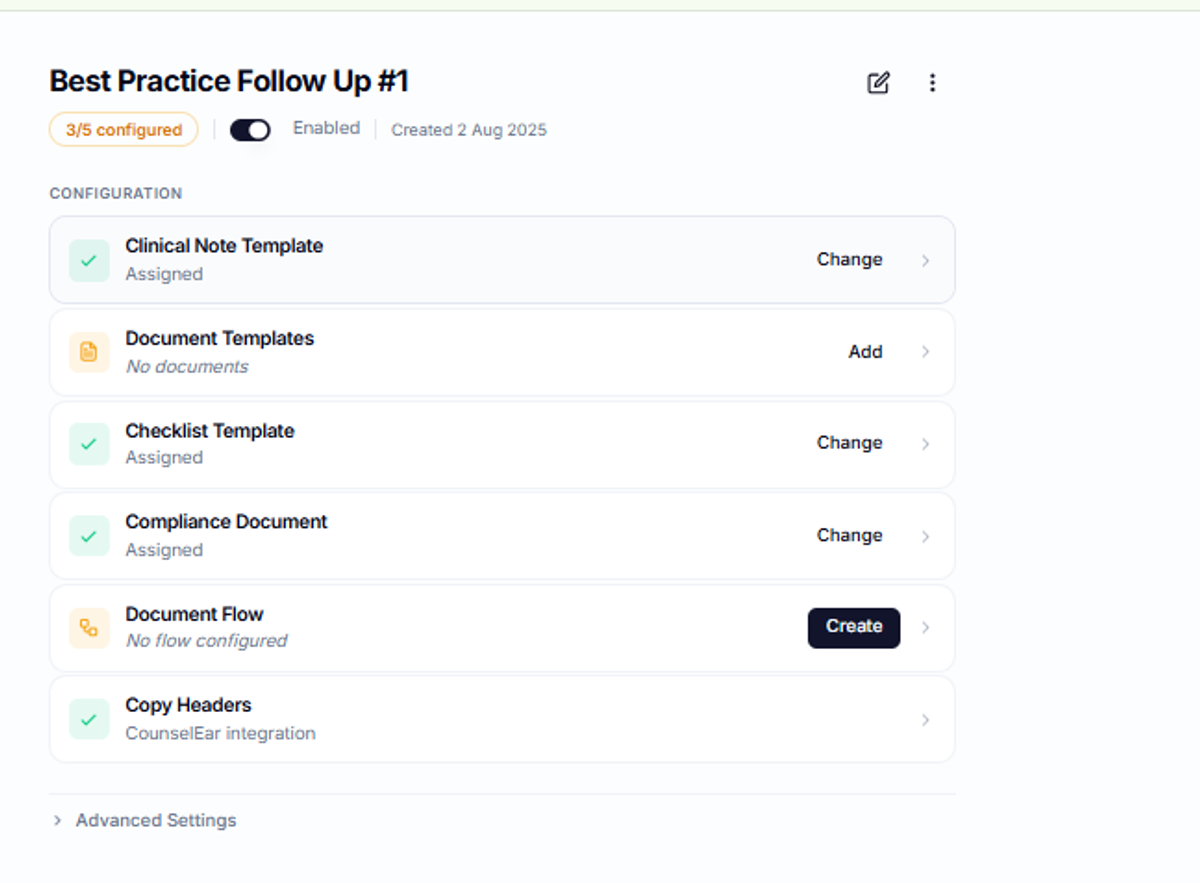This screenshot has width=1200, height=883.
Task: Click Add for Document Templates
Action: (x=865, y=351)
